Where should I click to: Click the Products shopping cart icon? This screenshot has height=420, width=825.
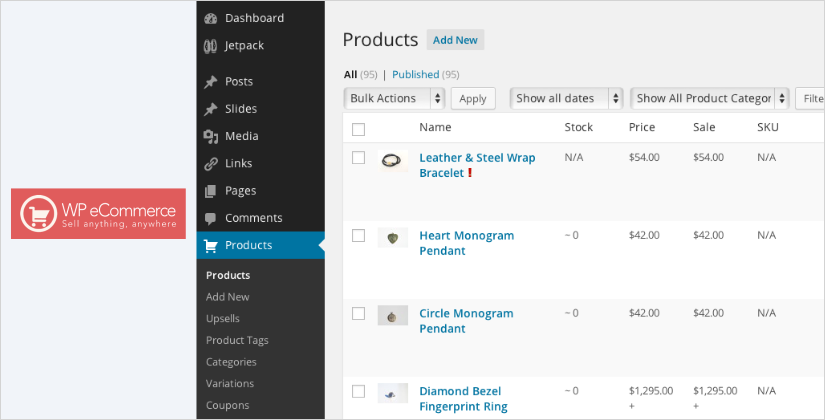[x=210, y=245]
